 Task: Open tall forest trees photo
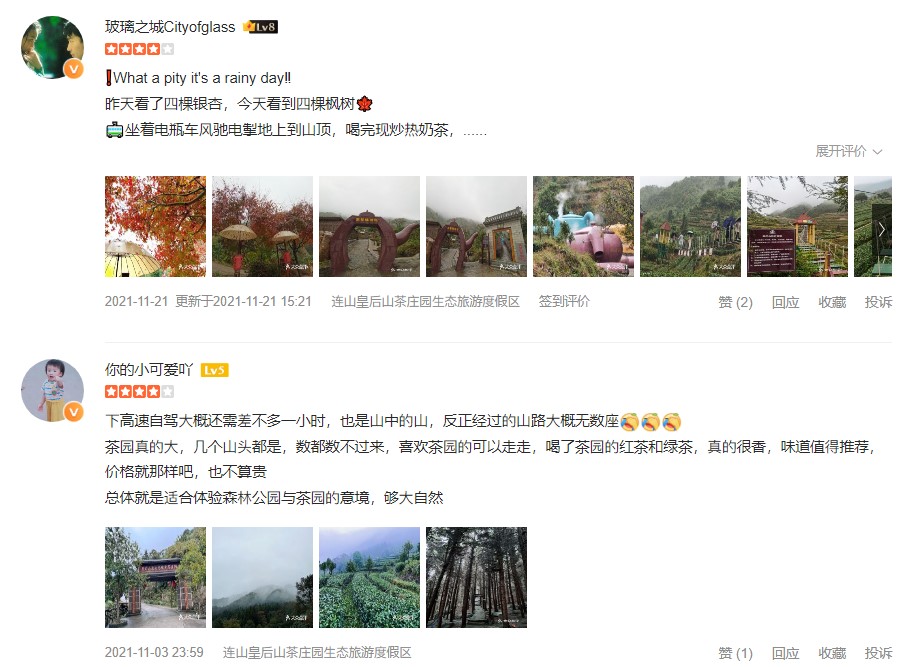tap(476, 577)
